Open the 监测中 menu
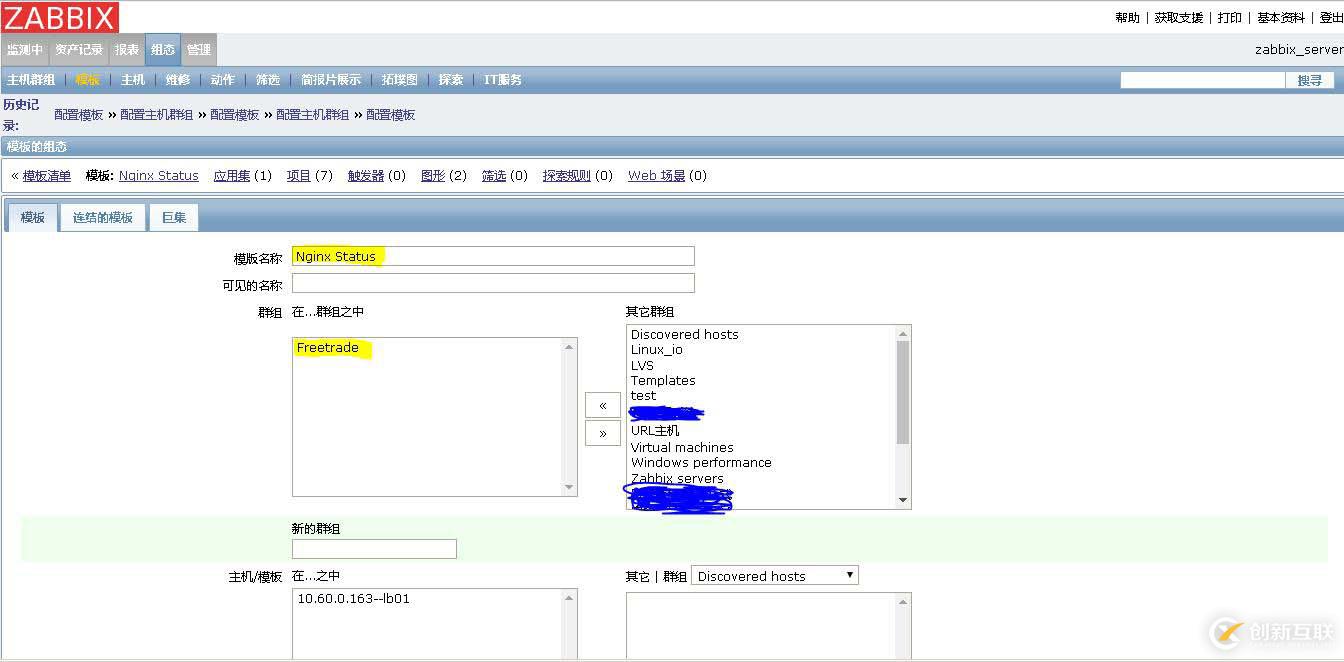 [x=24, y=49]
